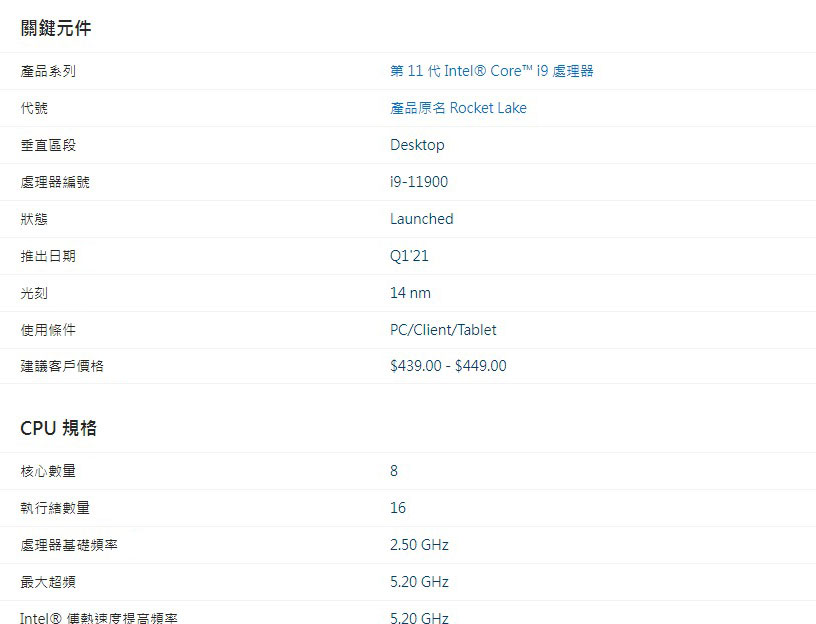Select the 2.50 GHz base frequency value
The width and height of the screenshot is (816, 624).
pos(419,544)
